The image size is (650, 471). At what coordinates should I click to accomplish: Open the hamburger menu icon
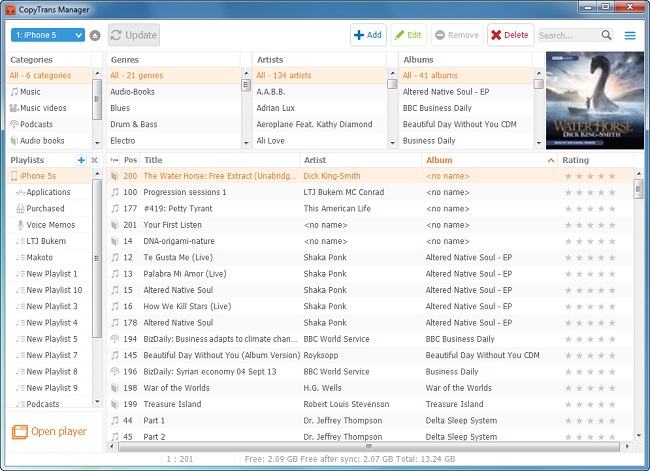630,36
